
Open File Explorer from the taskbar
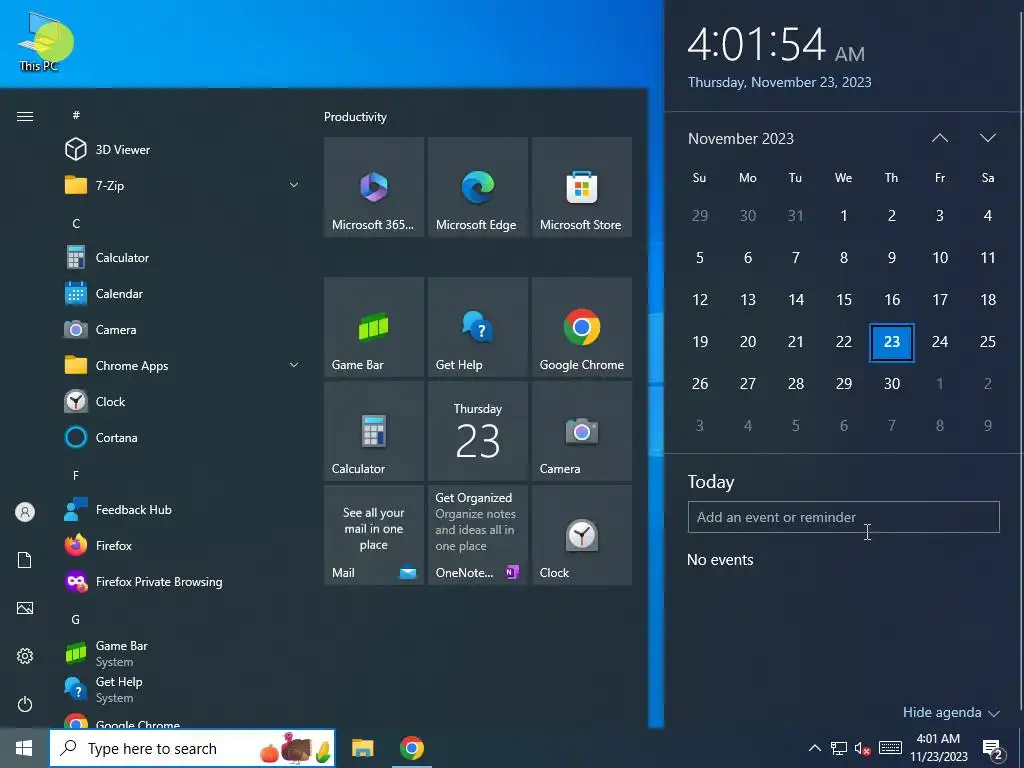[362, 748]
